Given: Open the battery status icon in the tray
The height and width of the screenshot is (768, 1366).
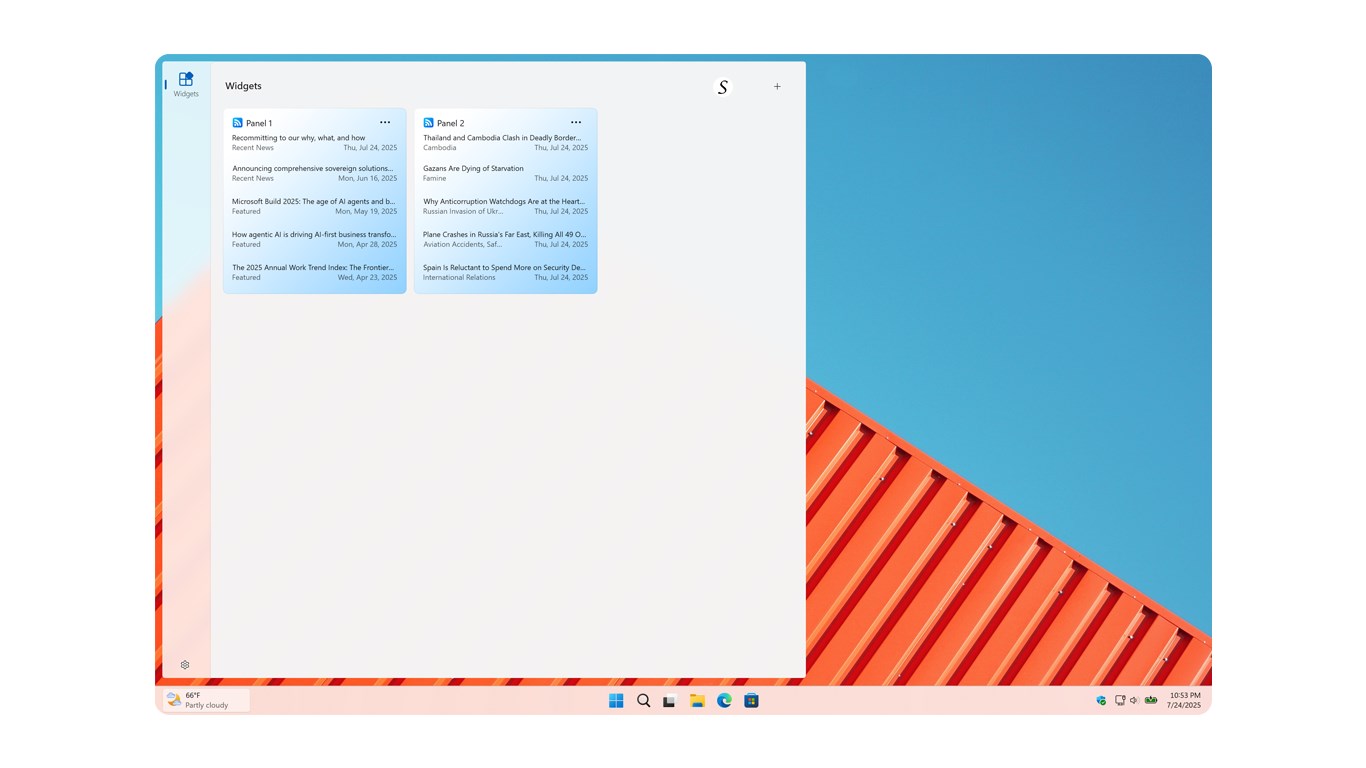Looking at the screenshot, I should (x=1150, y=700).
